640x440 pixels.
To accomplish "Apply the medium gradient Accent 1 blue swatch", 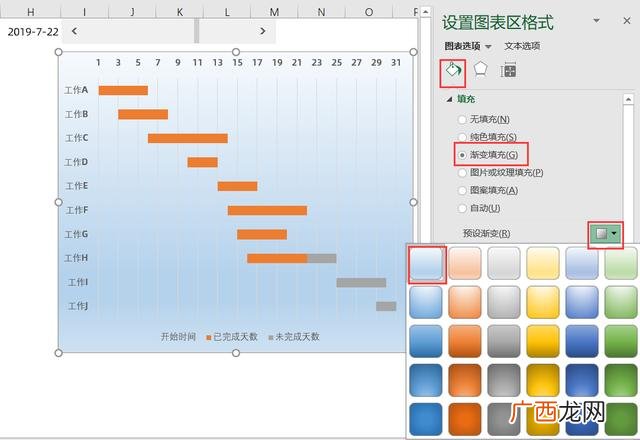I will (425, 341).
